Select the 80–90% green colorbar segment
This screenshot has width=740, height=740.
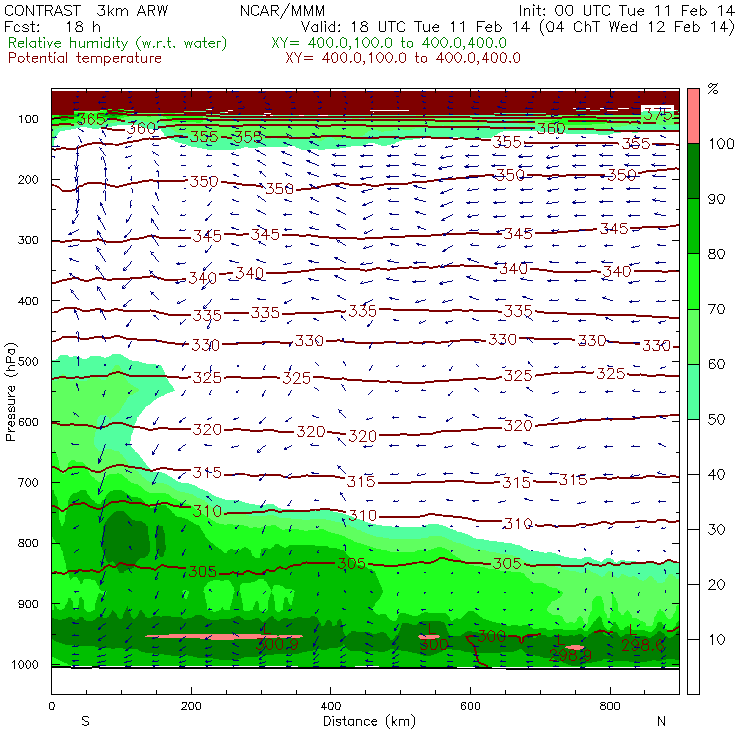(x=693, y=226)
